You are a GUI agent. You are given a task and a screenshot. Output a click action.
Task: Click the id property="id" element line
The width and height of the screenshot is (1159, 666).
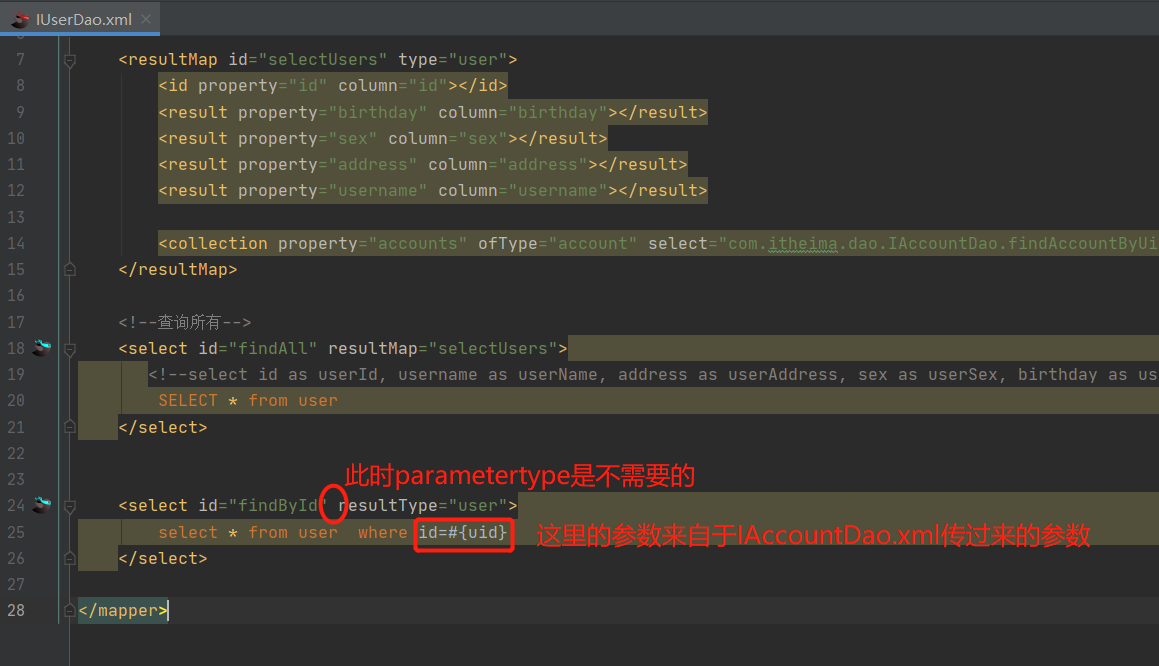point(333,86)
